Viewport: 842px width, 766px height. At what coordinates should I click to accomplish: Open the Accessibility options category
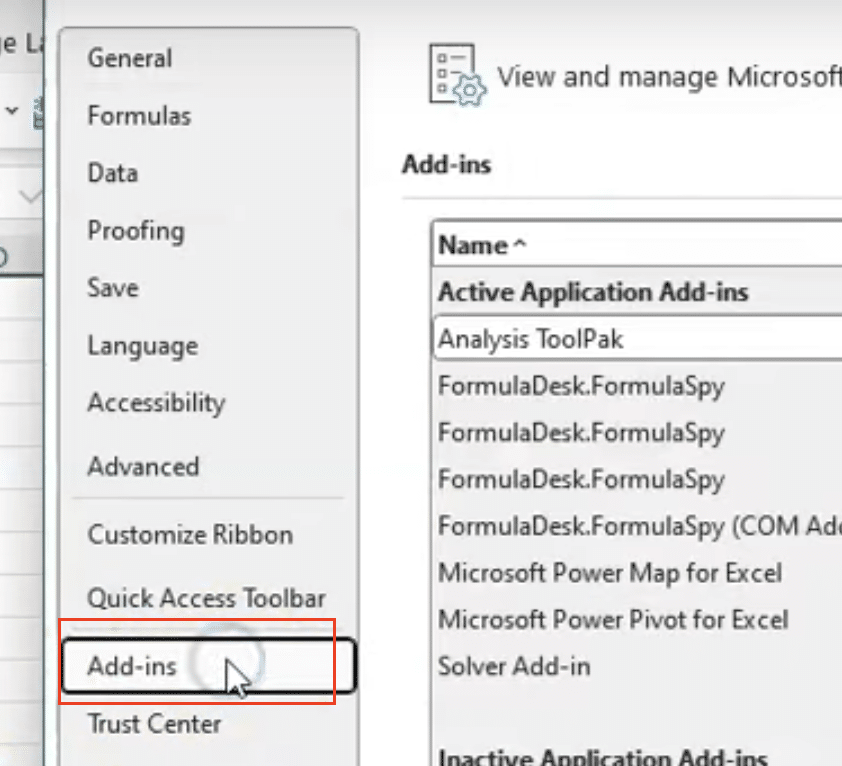[x=156, y=403]
